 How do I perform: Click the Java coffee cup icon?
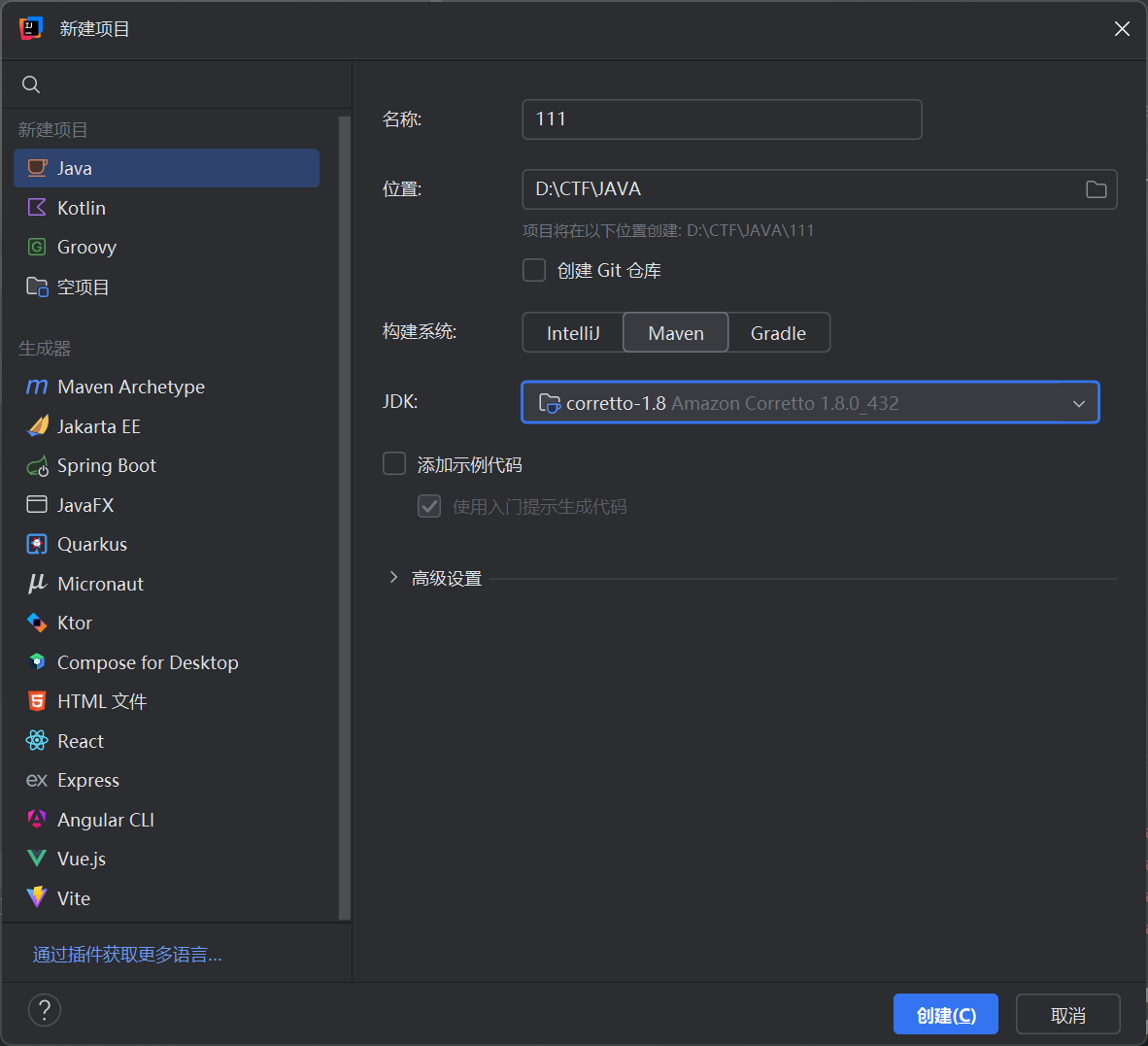(x=37, y=168)
